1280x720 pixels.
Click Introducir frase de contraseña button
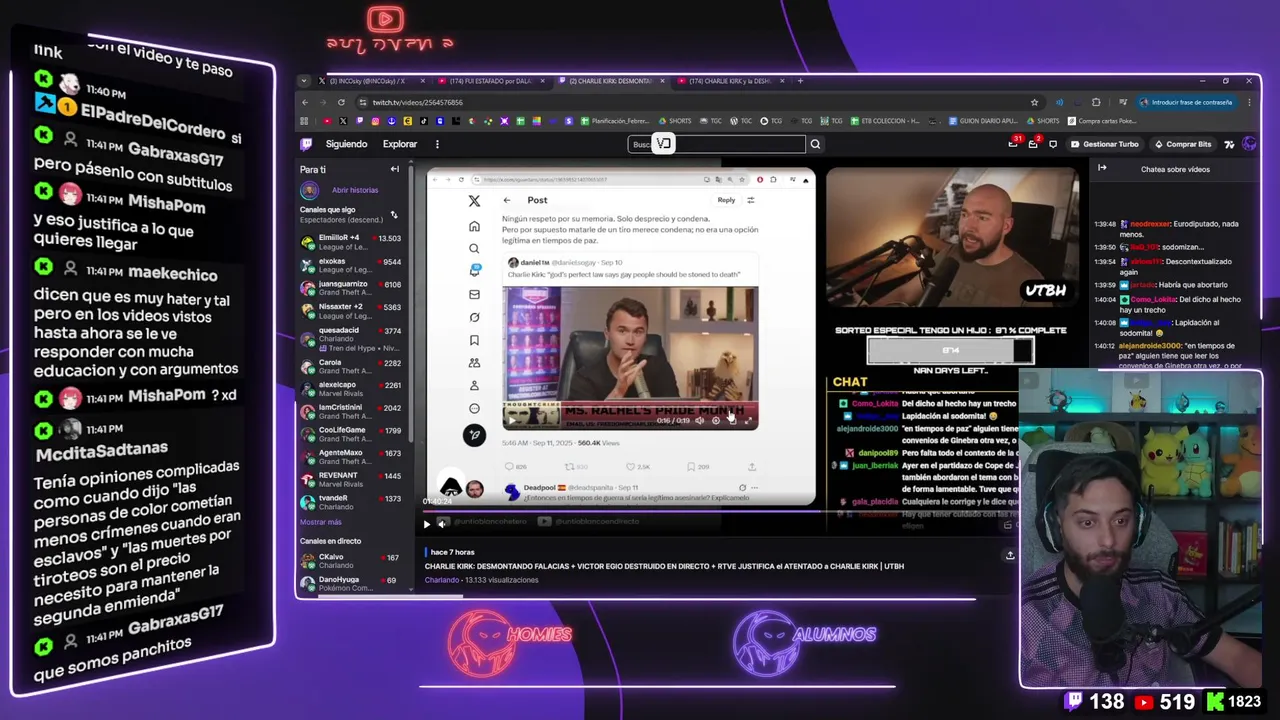(1186, 102)
